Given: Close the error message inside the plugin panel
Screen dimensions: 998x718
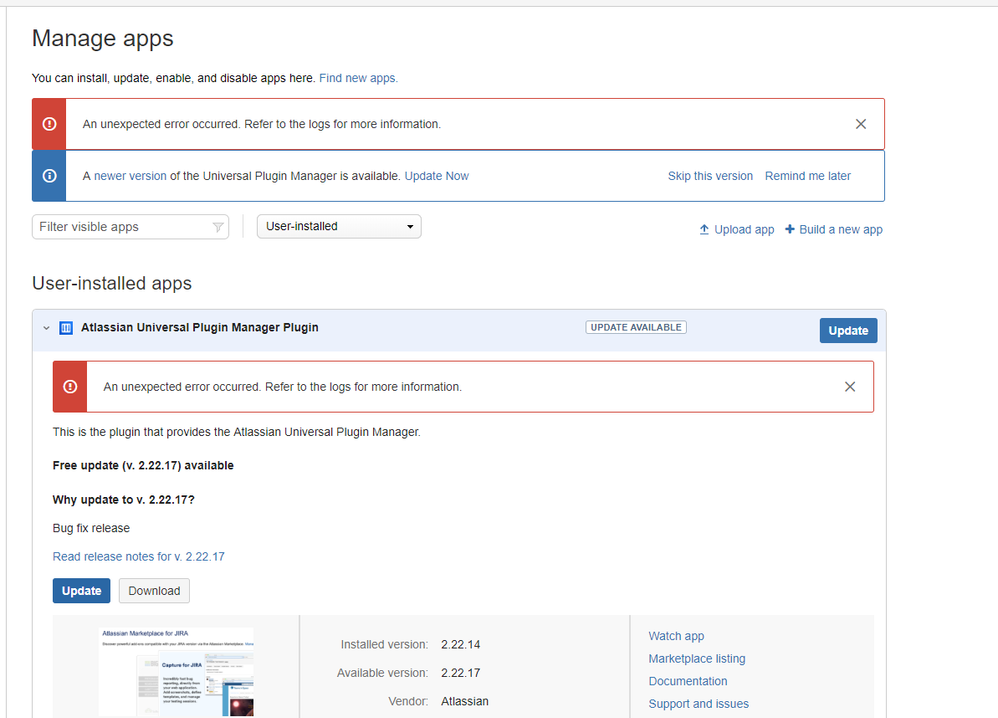Looking at the screenshot, I should point(850,387).
